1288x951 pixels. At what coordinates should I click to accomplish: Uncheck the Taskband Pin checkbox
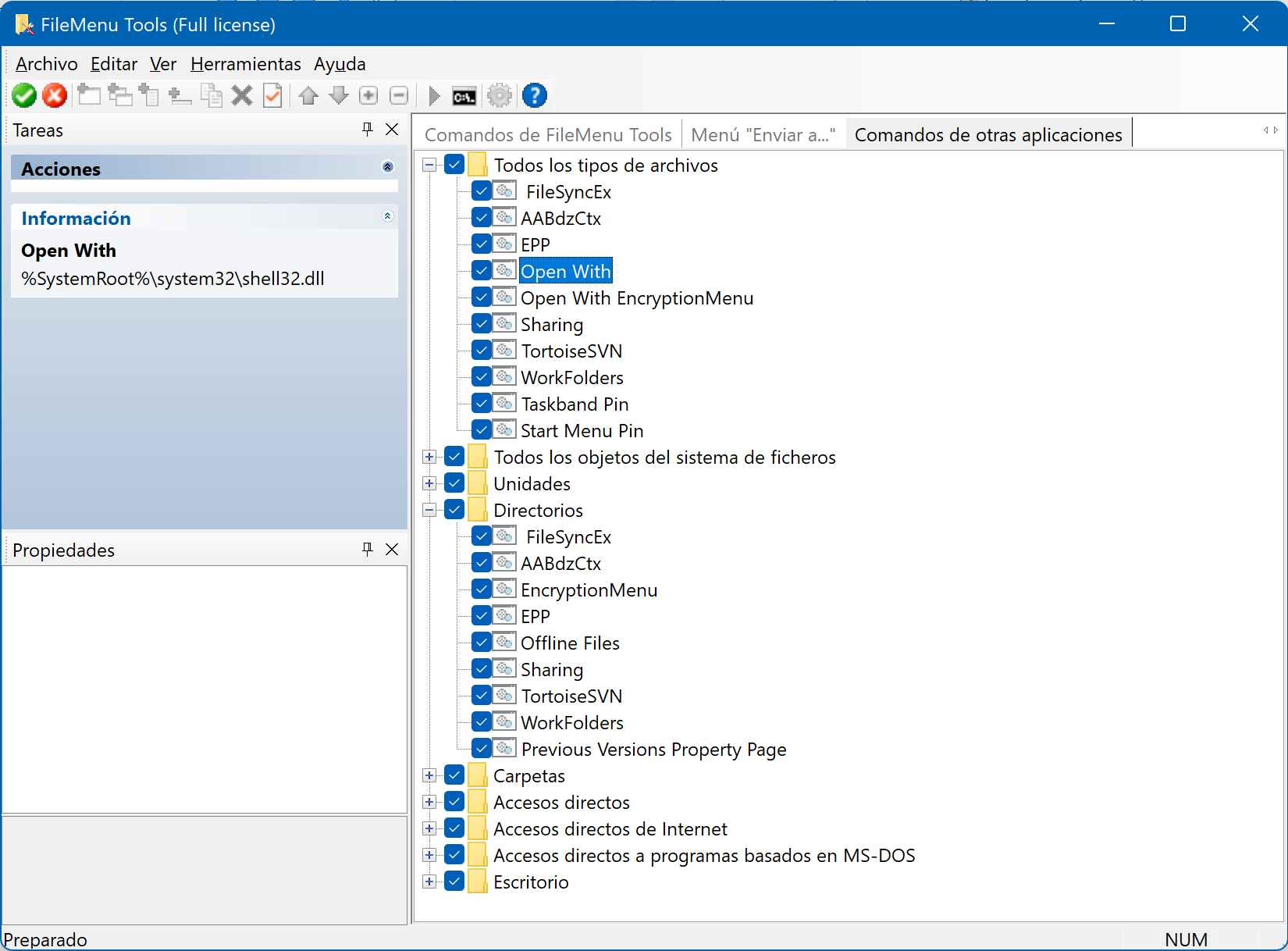point(482,404)
